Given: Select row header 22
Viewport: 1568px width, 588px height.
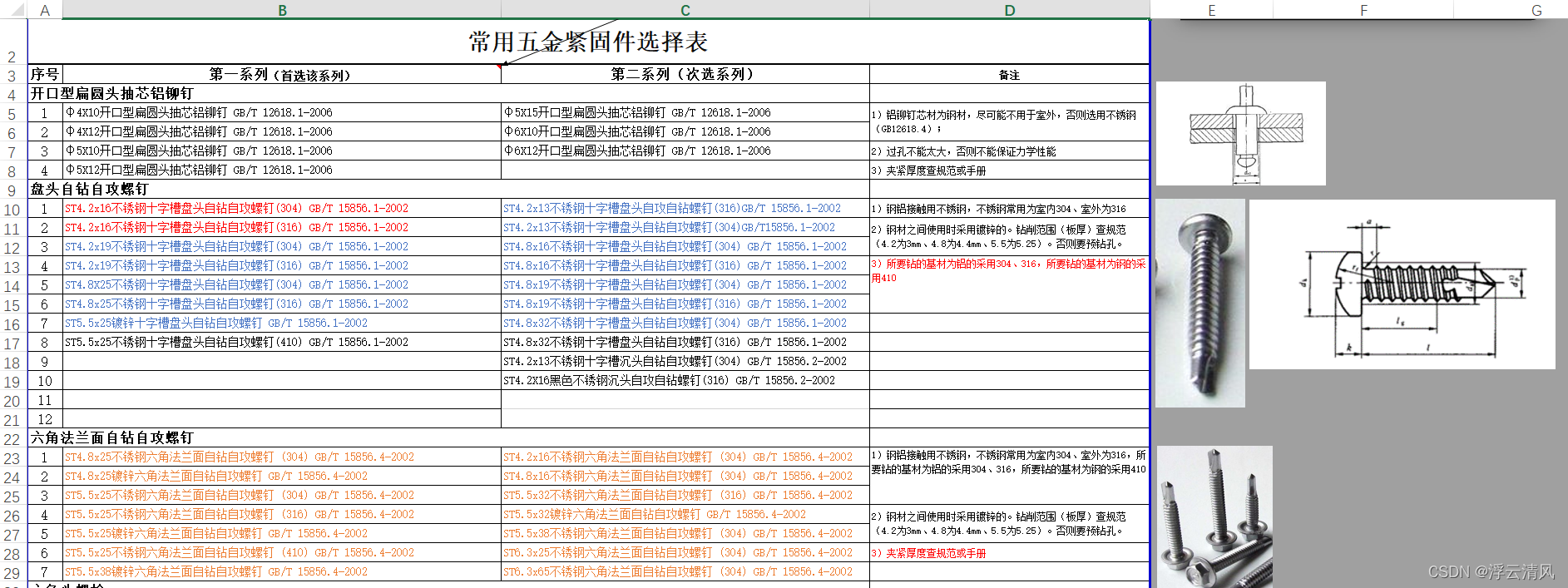Looking at the screenshot, I should [12, 439].
